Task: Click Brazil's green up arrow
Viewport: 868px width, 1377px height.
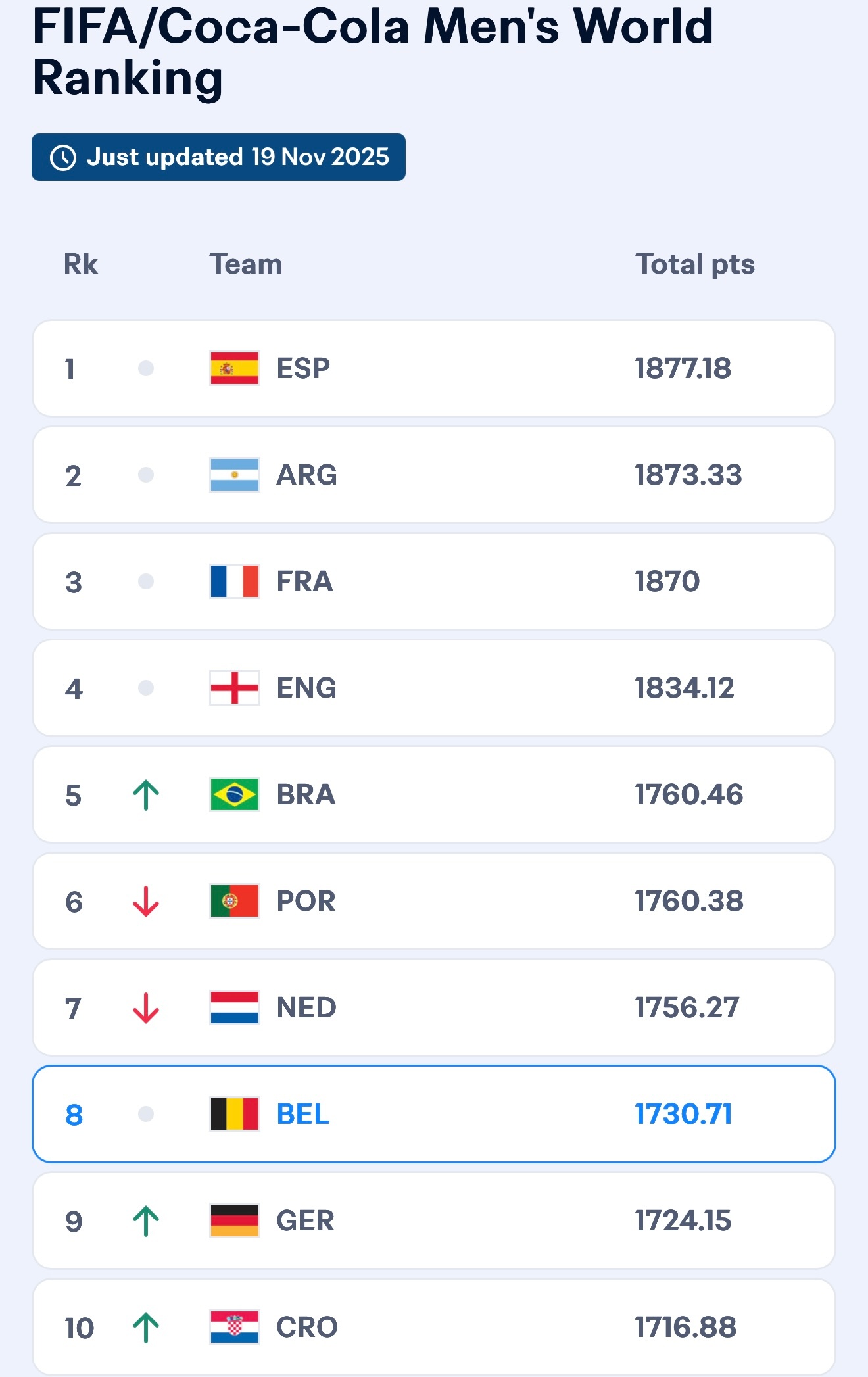Action: click(x=146, y=795)
